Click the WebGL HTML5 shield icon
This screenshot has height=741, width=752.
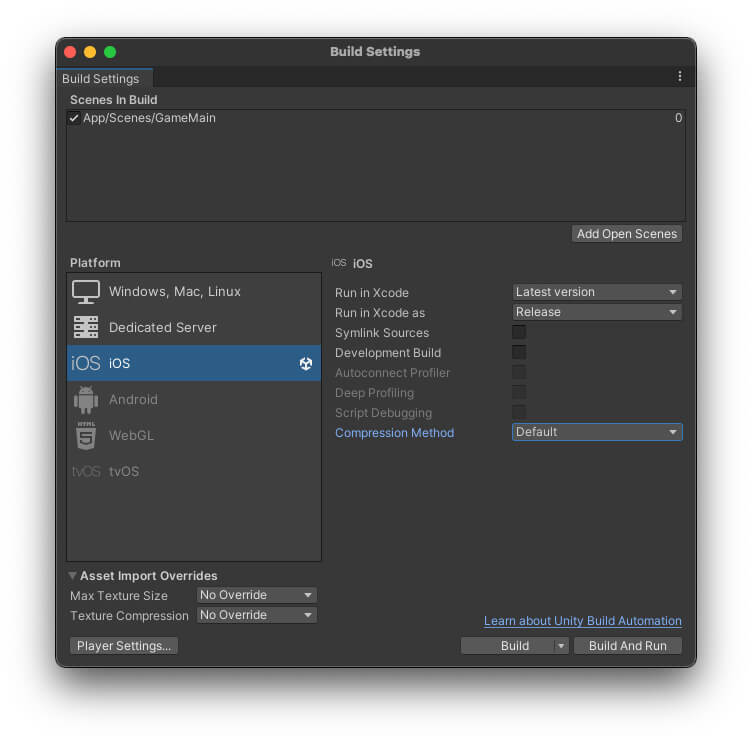click(x=86, y=435)
